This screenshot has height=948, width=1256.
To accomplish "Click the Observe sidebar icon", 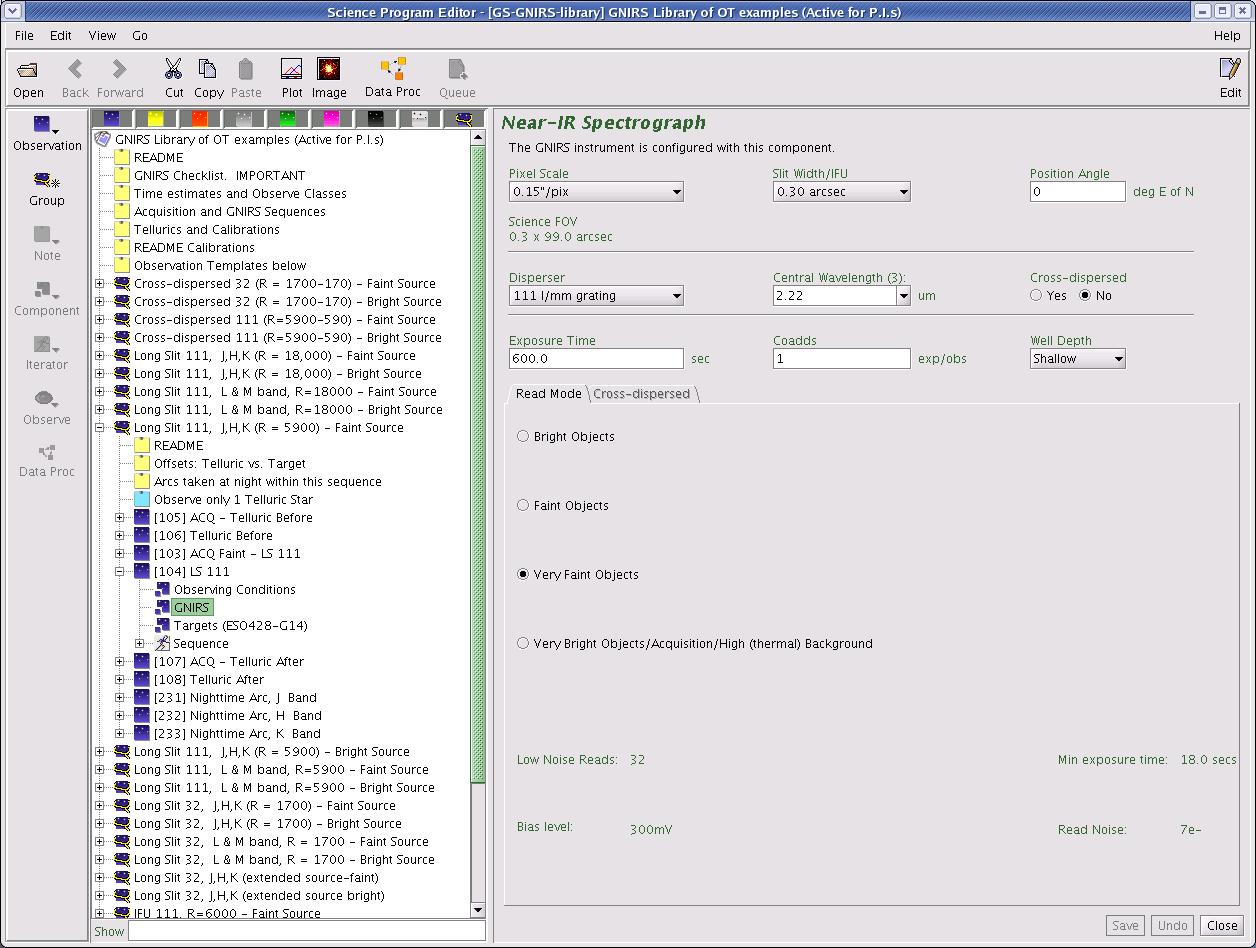I will pyautogui.click(x=46, y=400).
